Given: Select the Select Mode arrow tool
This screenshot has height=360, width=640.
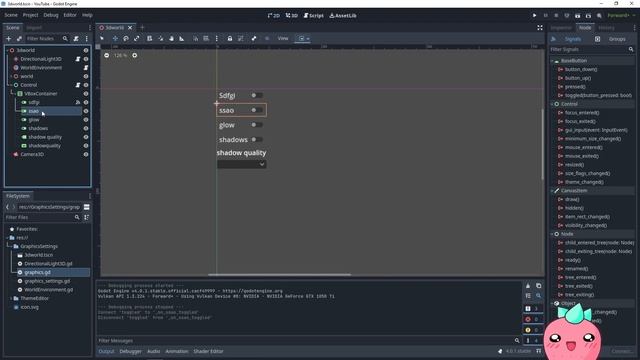Looking at the screenshot, I should (102, 38).
